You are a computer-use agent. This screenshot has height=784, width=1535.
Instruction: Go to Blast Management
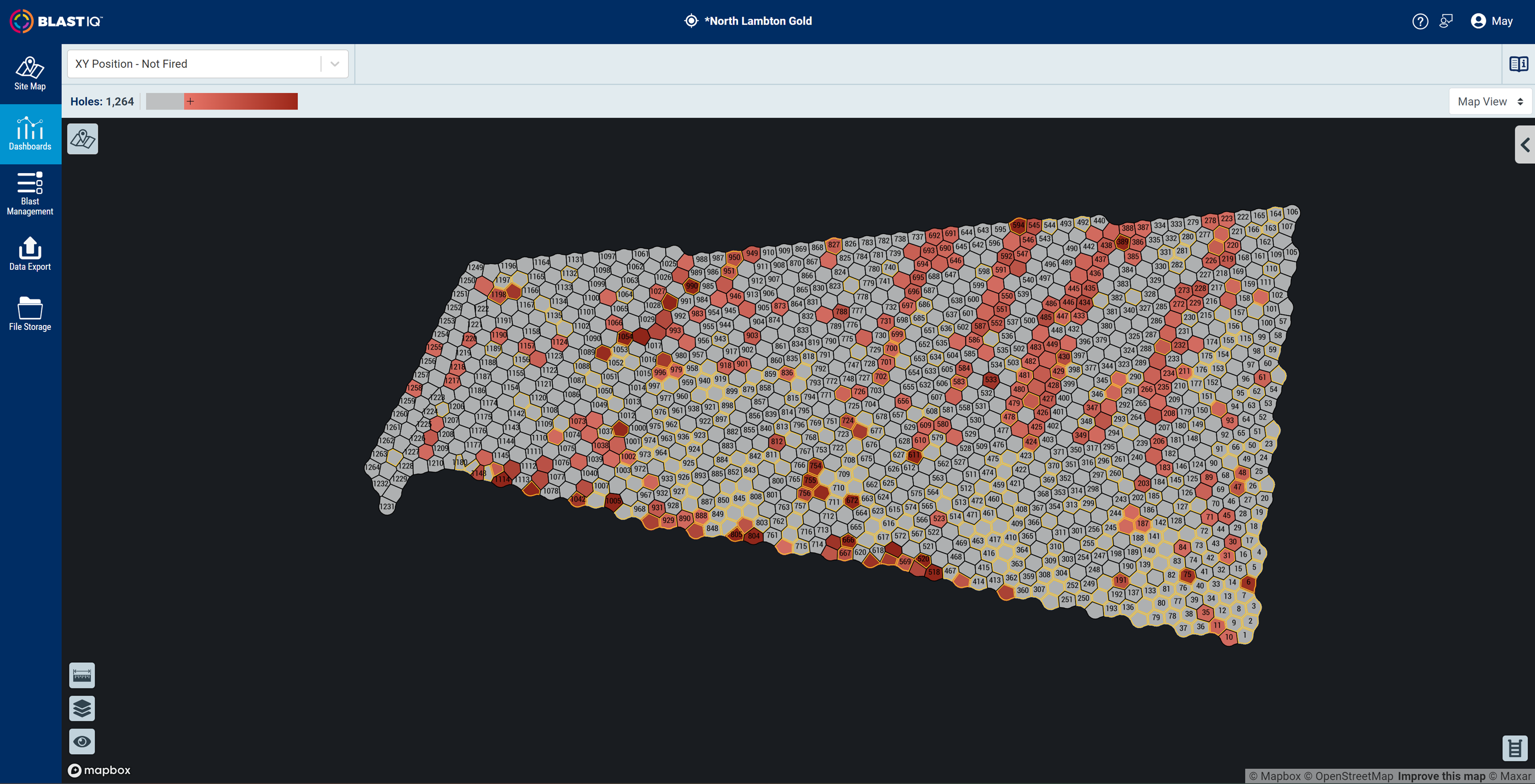(30, 194)
